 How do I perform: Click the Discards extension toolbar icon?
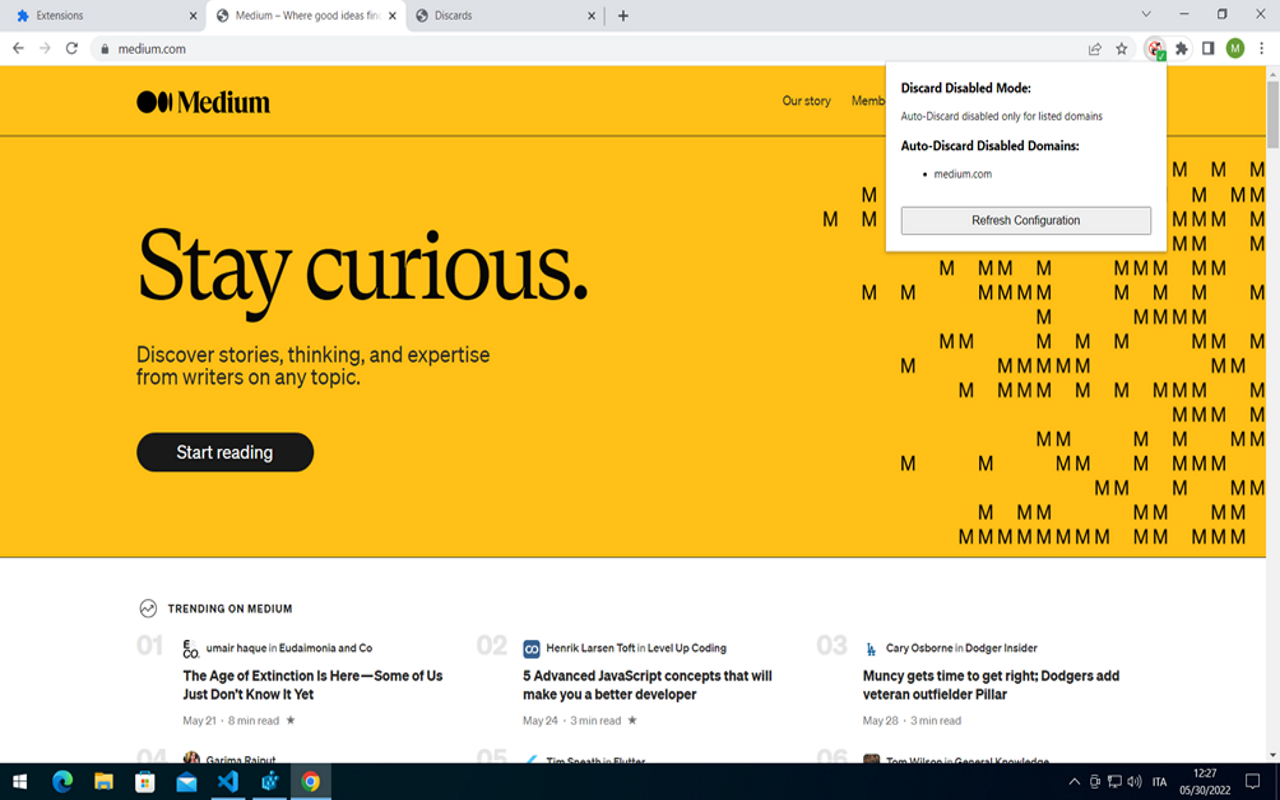click(1156, 49)
